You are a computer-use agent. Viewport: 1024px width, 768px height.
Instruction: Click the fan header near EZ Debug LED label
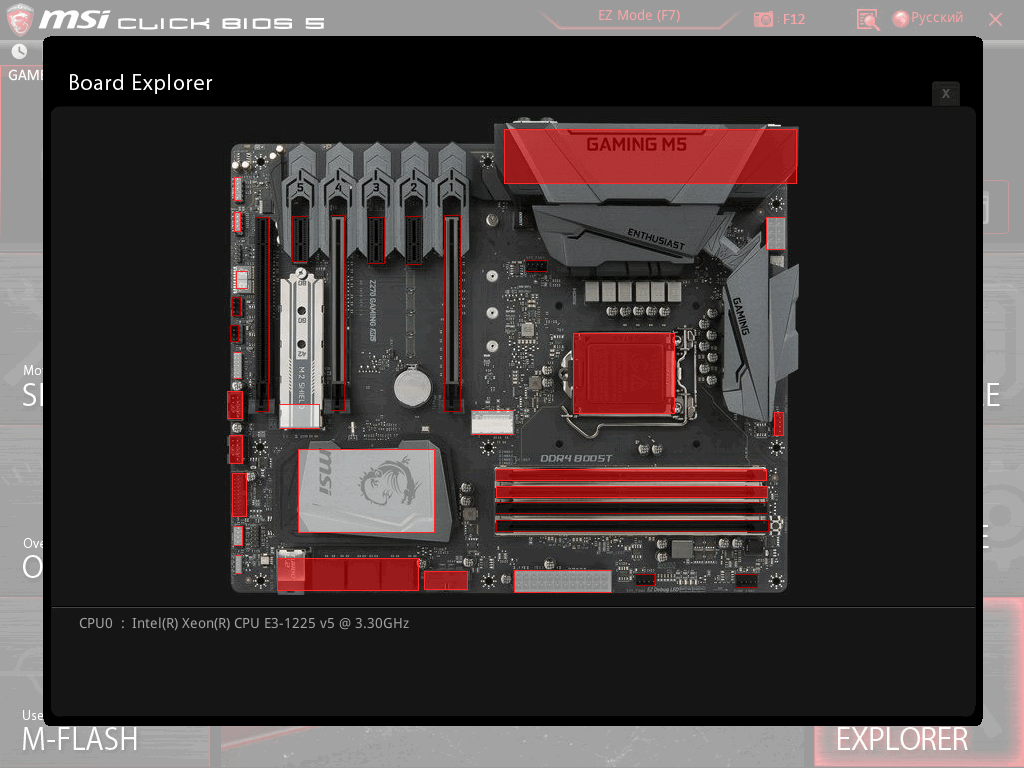pyautogui.click(x=645, y=580)
